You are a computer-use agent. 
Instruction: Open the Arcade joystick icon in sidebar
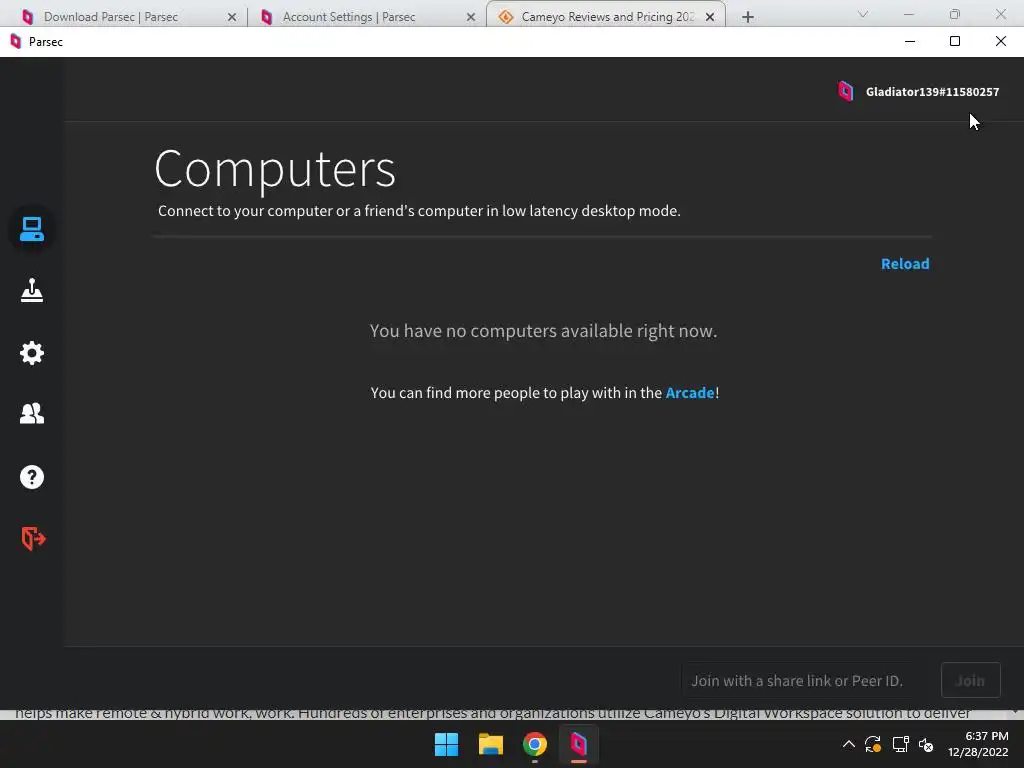(31, 291)
